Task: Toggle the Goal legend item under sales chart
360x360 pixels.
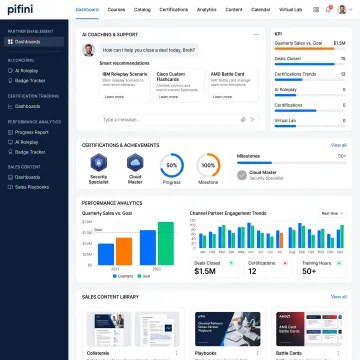Action: (x=144, y=276)
